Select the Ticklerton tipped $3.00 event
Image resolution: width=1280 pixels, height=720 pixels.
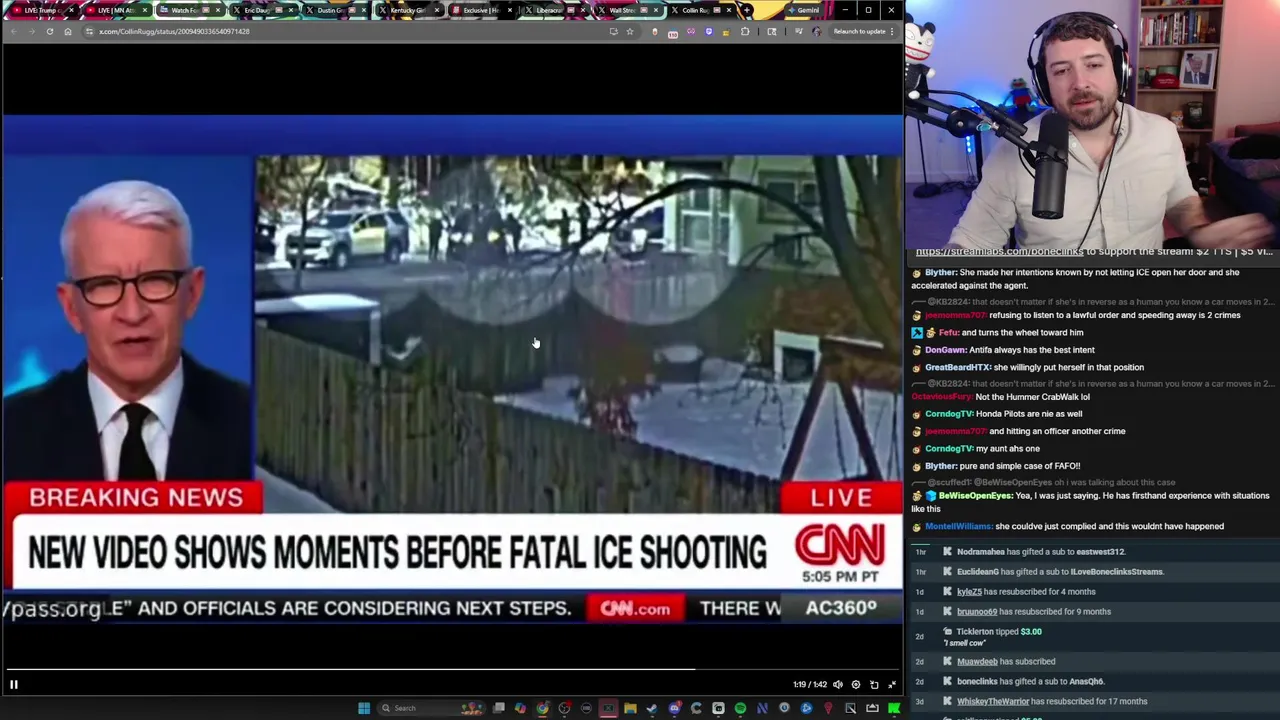(x=1092, y=637)
